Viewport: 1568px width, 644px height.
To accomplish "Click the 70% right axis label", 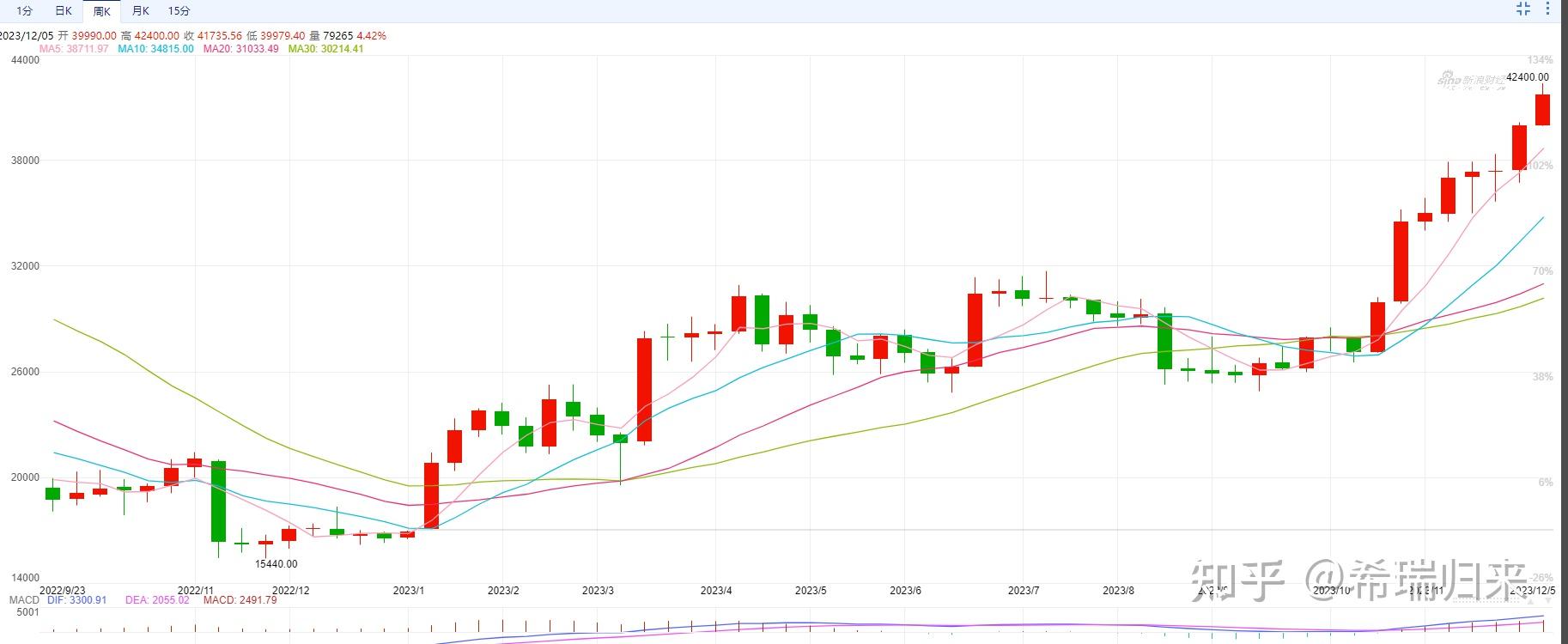I will (1542, 271).
